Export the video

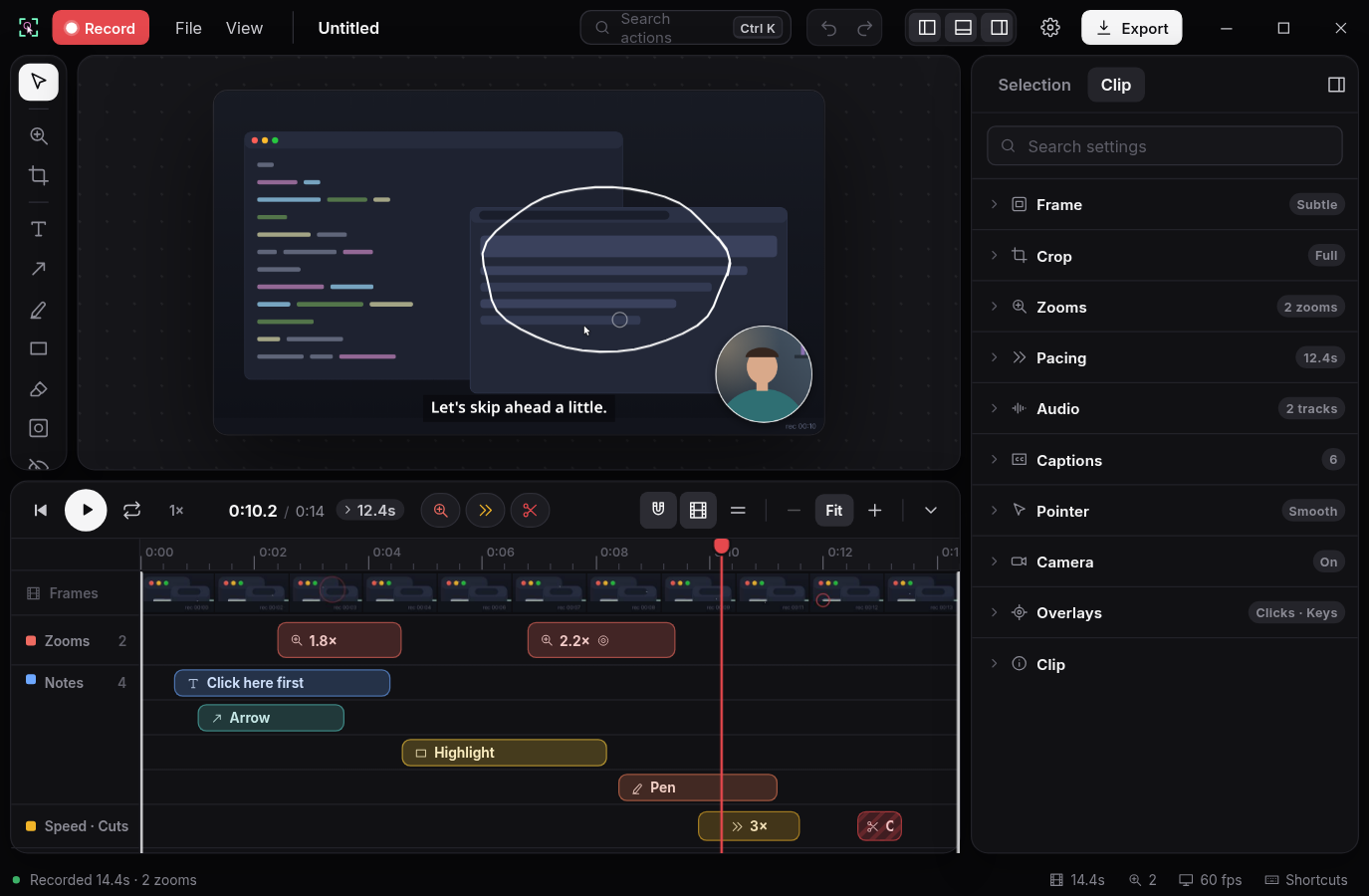pos(1132,28)
